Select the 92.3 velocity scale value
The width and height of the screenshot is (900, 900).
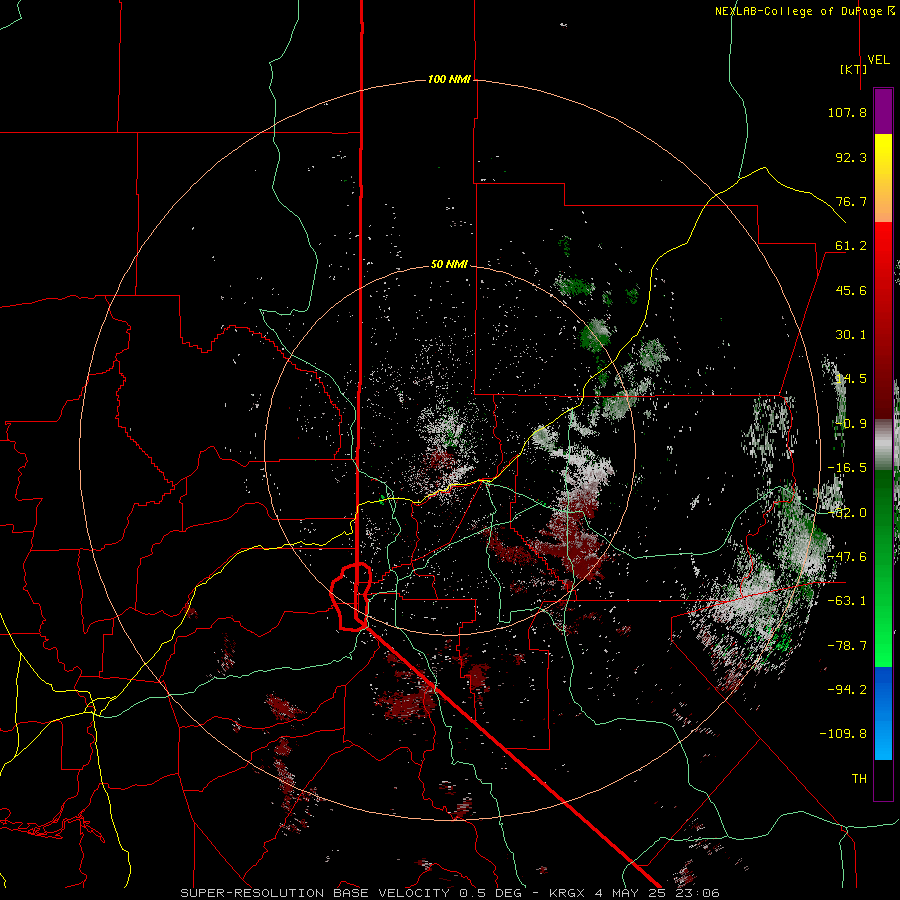point(851,157)
